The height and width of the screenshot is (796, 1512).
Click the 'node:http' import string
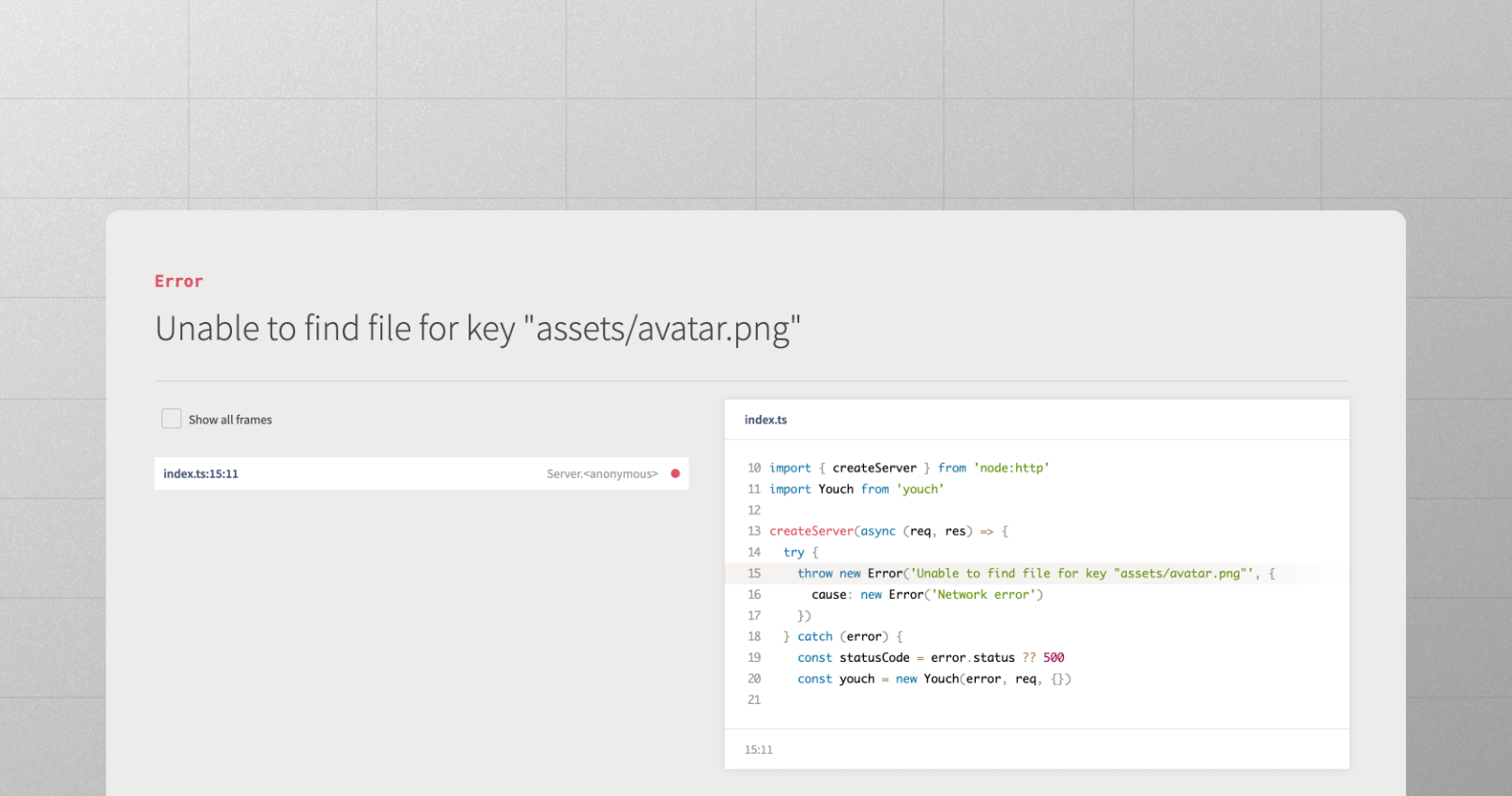point(1011,467)
